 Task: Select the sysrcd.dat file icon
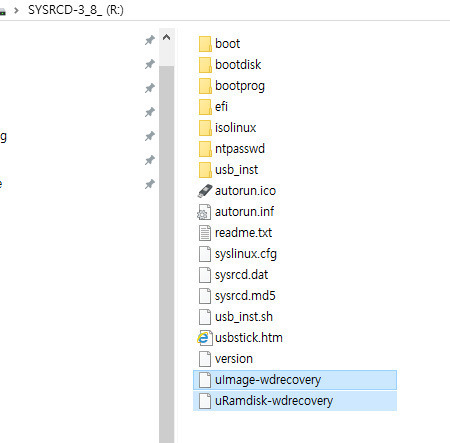click(205, 275)
